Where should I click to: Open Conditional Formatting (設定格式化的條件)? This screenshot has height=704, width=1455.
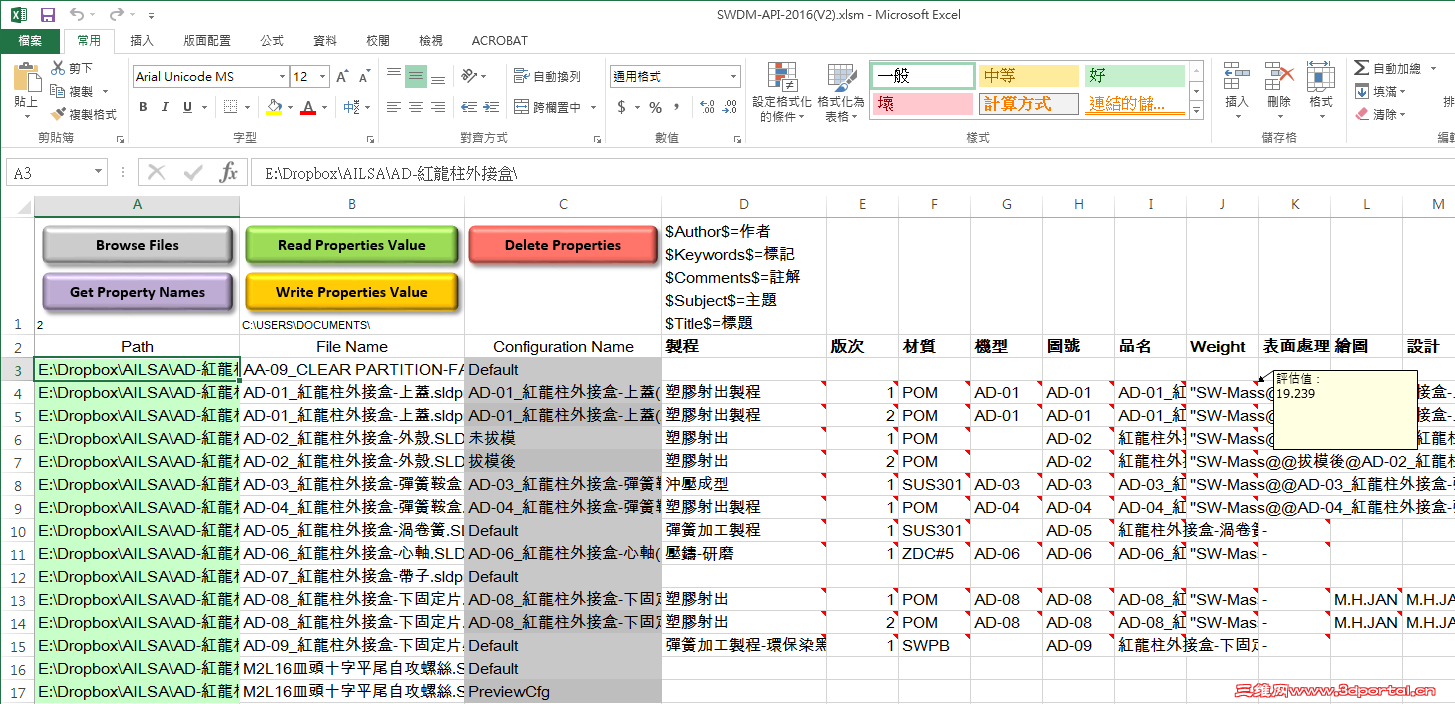pyautogui.click(x=781, y=91)
